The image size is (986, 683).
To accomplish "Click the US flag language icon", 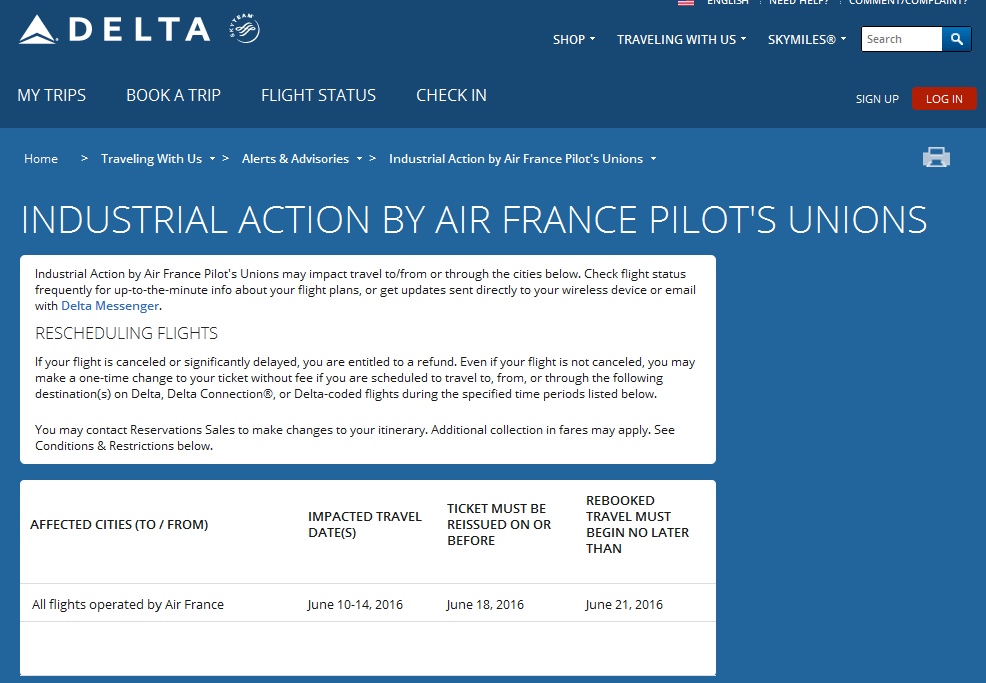I will coord(686,2).
